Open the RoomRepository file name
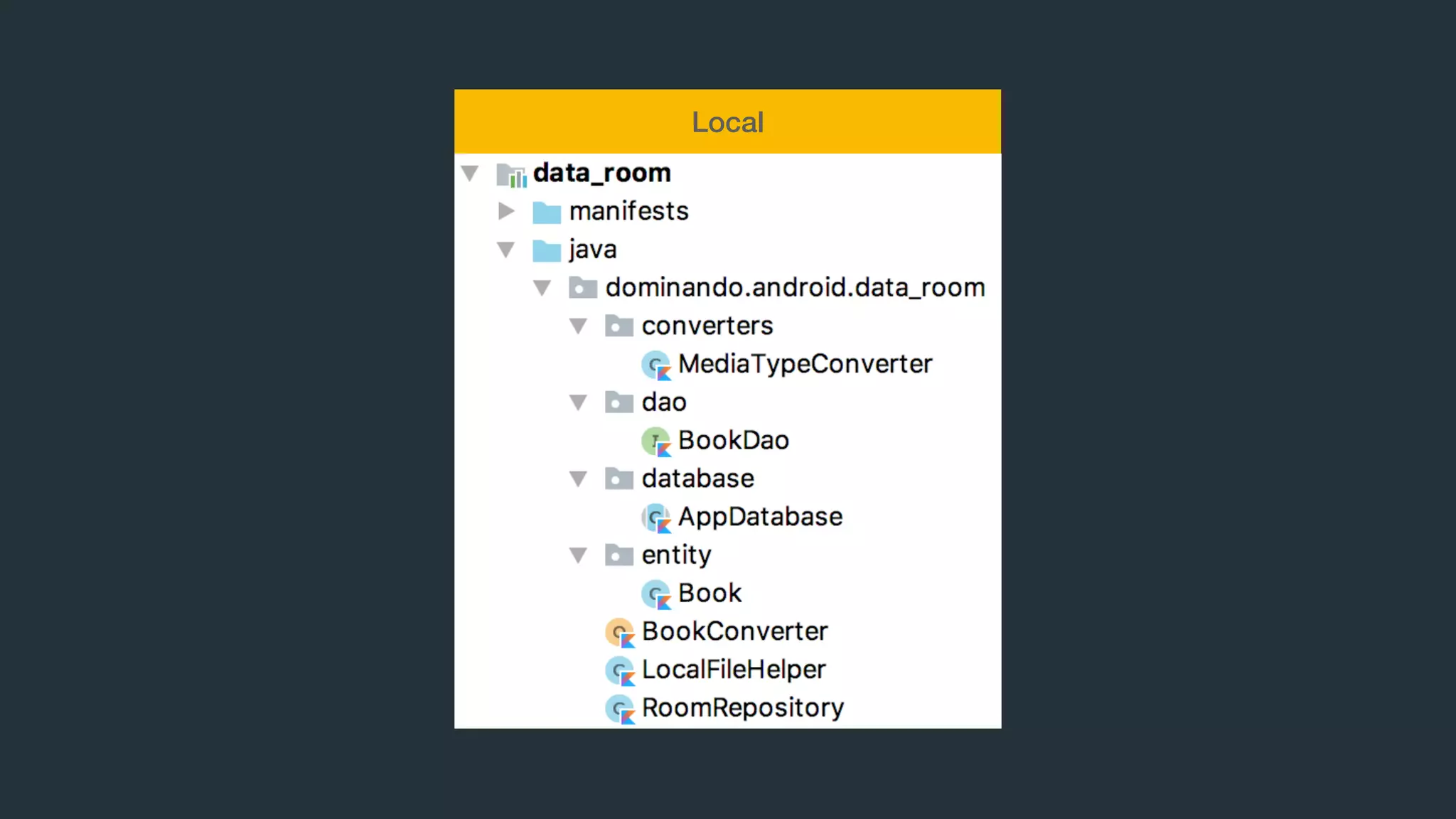The width and height of the screenshot is (1456, 819). point(743,707)
